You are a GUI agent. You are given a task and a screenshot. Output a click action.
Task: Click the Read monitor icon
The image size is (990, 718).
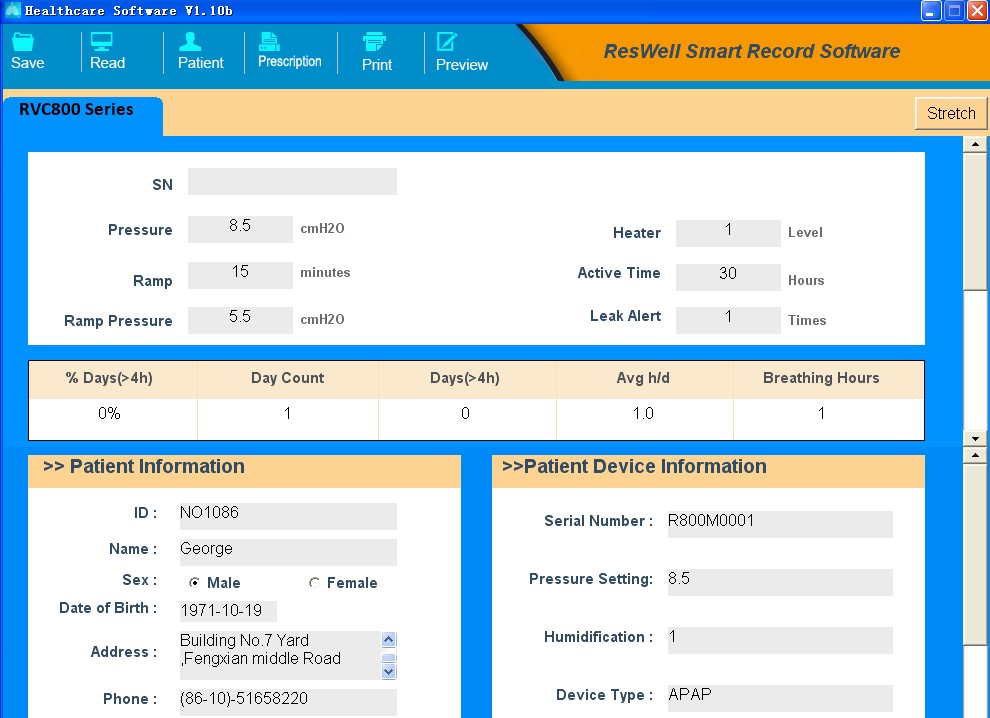[x=102, y=42]
